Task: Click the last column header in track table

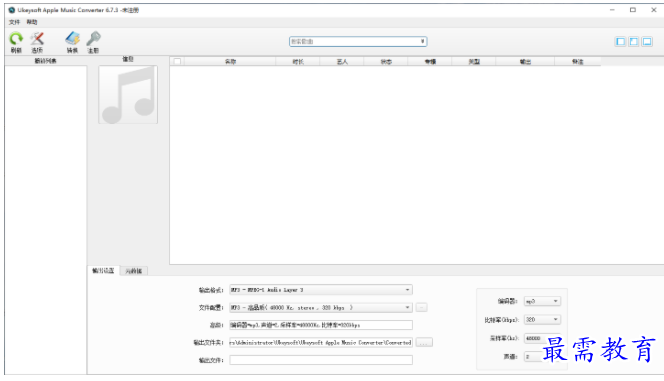Action: coord(578,61)
